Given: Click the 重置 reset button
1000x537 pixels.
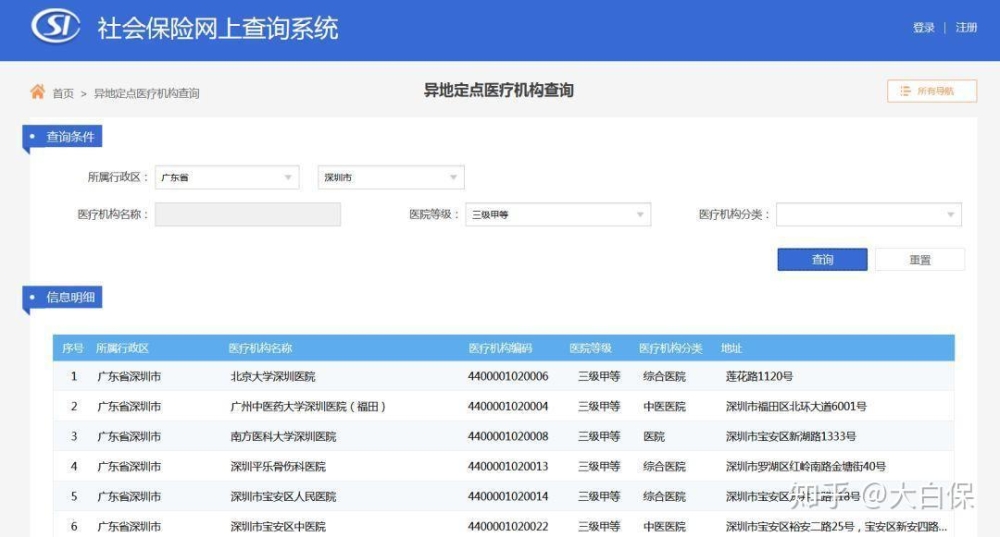Looking at the screenshot, I should tap(920, 260).
